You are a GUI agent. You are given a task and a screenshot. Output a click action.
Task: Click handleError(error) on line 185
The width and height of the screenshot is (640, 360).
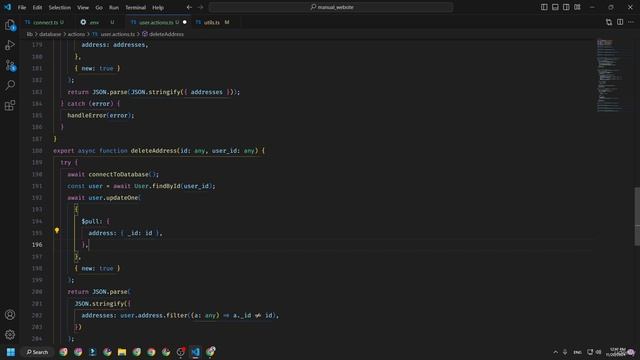point(99,116)
